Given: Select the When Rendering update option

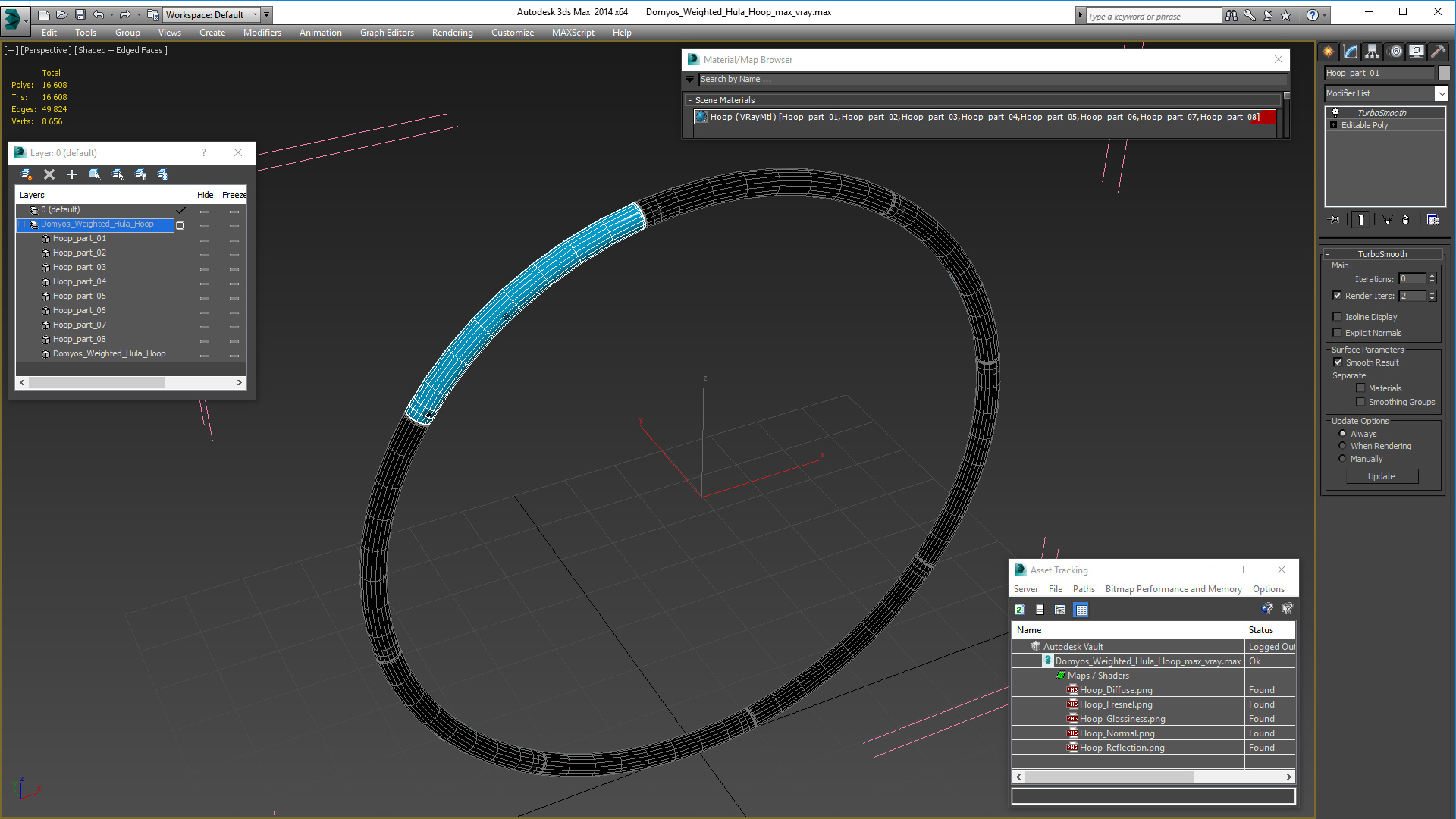Looking at the screenshot, I should [x=1342, y=446].
